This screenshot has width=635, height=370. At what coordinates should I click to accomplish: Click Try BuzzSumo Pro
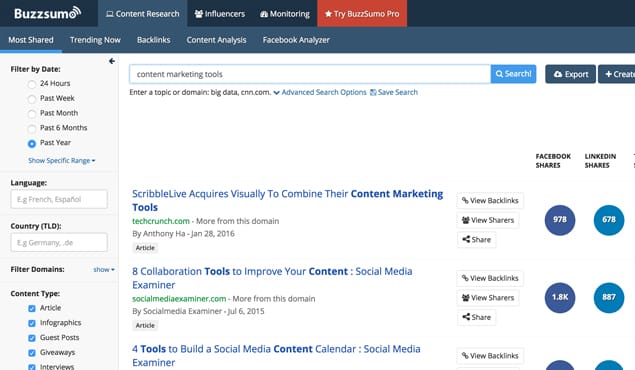[362, 14]
